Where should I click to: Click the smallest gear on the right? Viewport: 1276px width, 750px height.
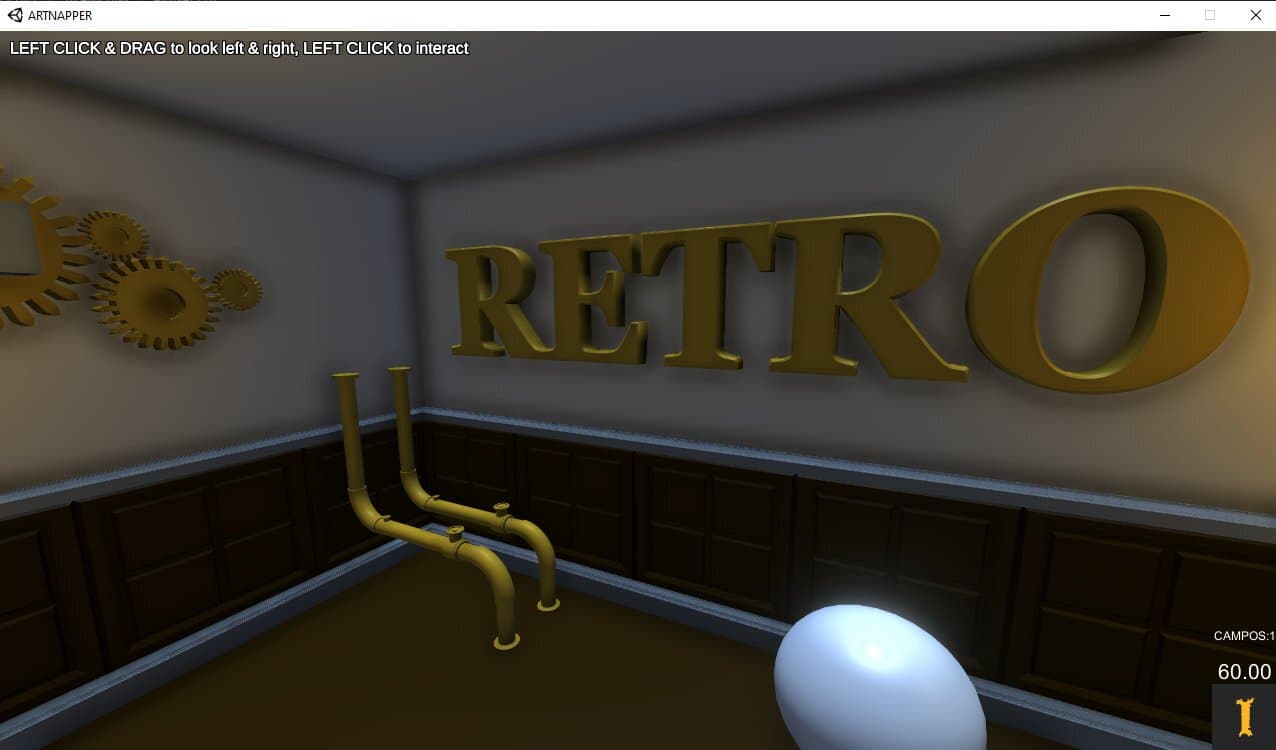coord(238,289)
